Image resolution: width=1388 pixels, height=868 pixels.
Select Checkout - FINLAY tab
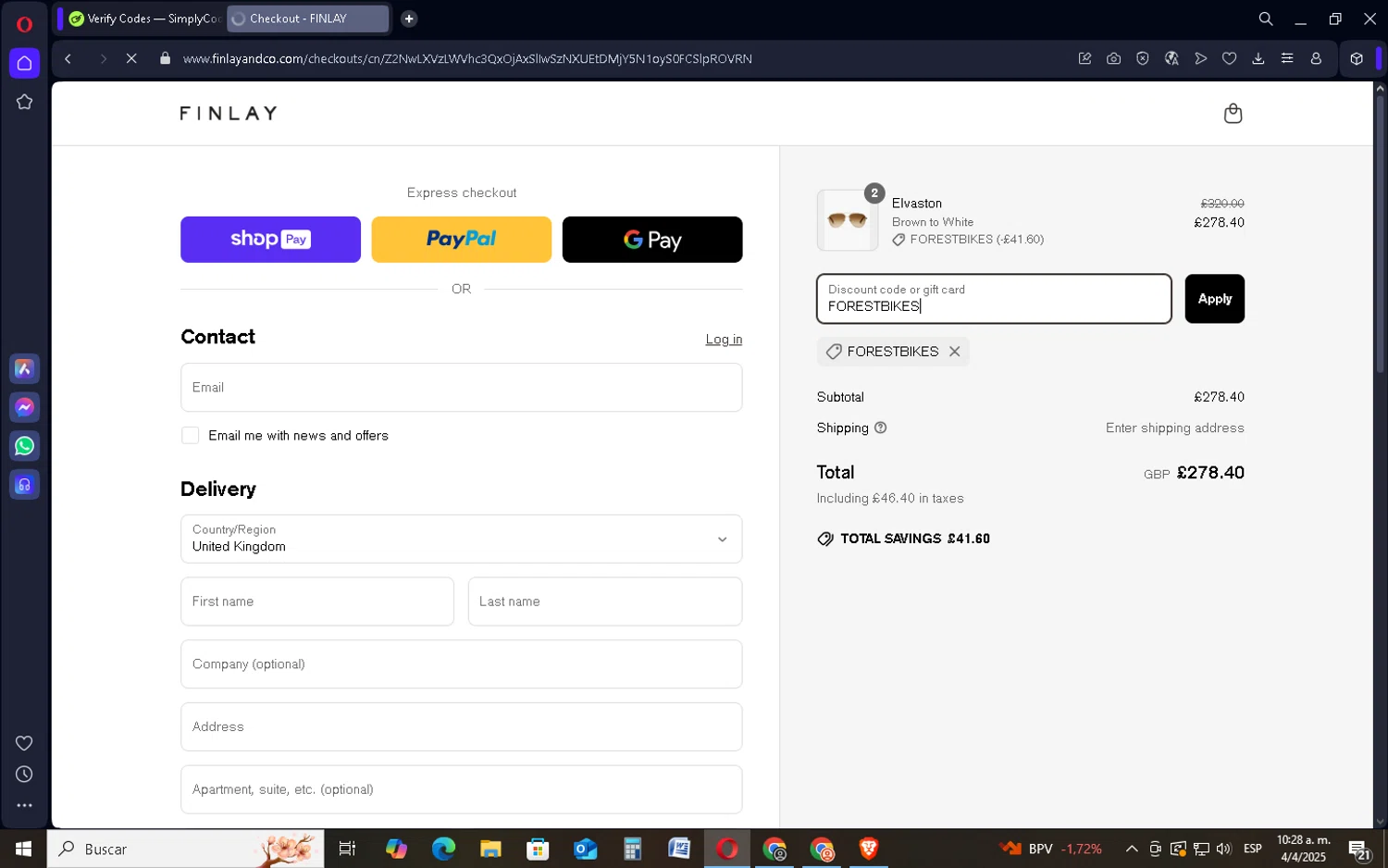[307, 19]
